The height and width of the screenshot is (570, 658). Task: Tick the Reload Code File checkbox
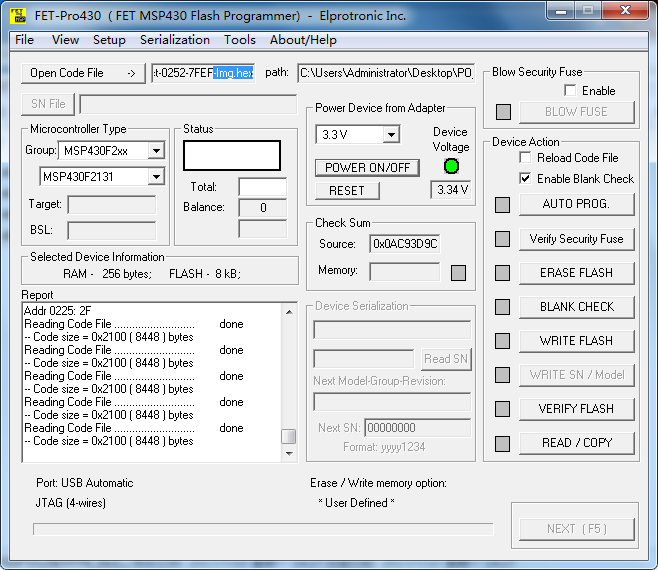(x=525, y=157)
